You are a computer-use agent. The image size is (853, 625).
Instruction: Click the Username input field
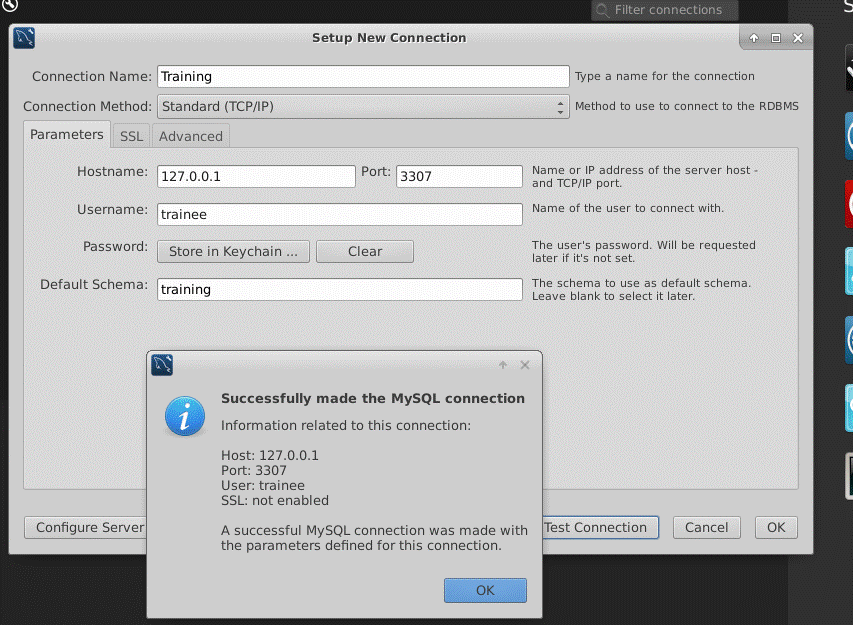(340, 215)
